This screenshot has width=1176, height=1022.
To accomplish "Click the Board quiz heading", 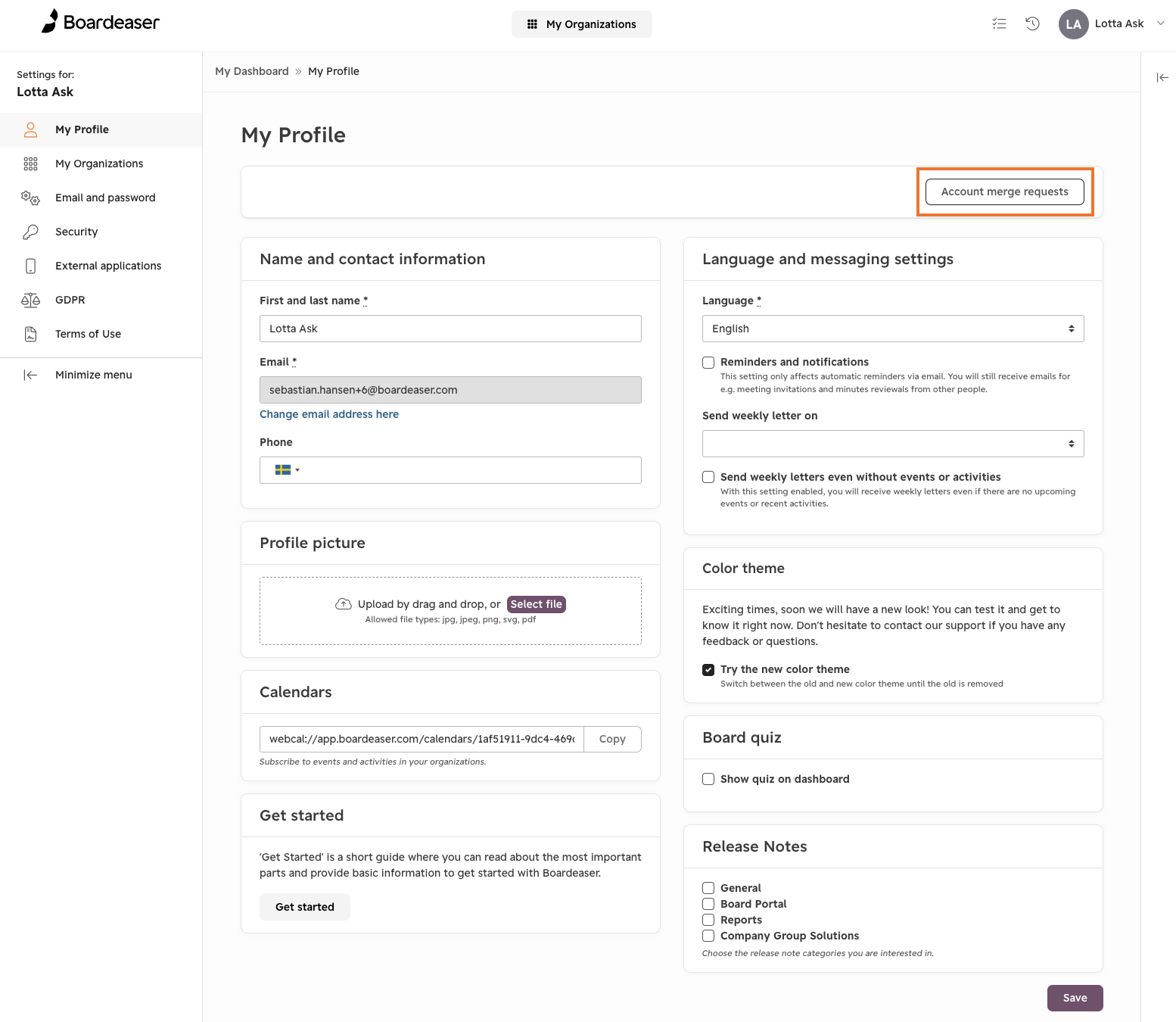I will click(x=742, y=737).
